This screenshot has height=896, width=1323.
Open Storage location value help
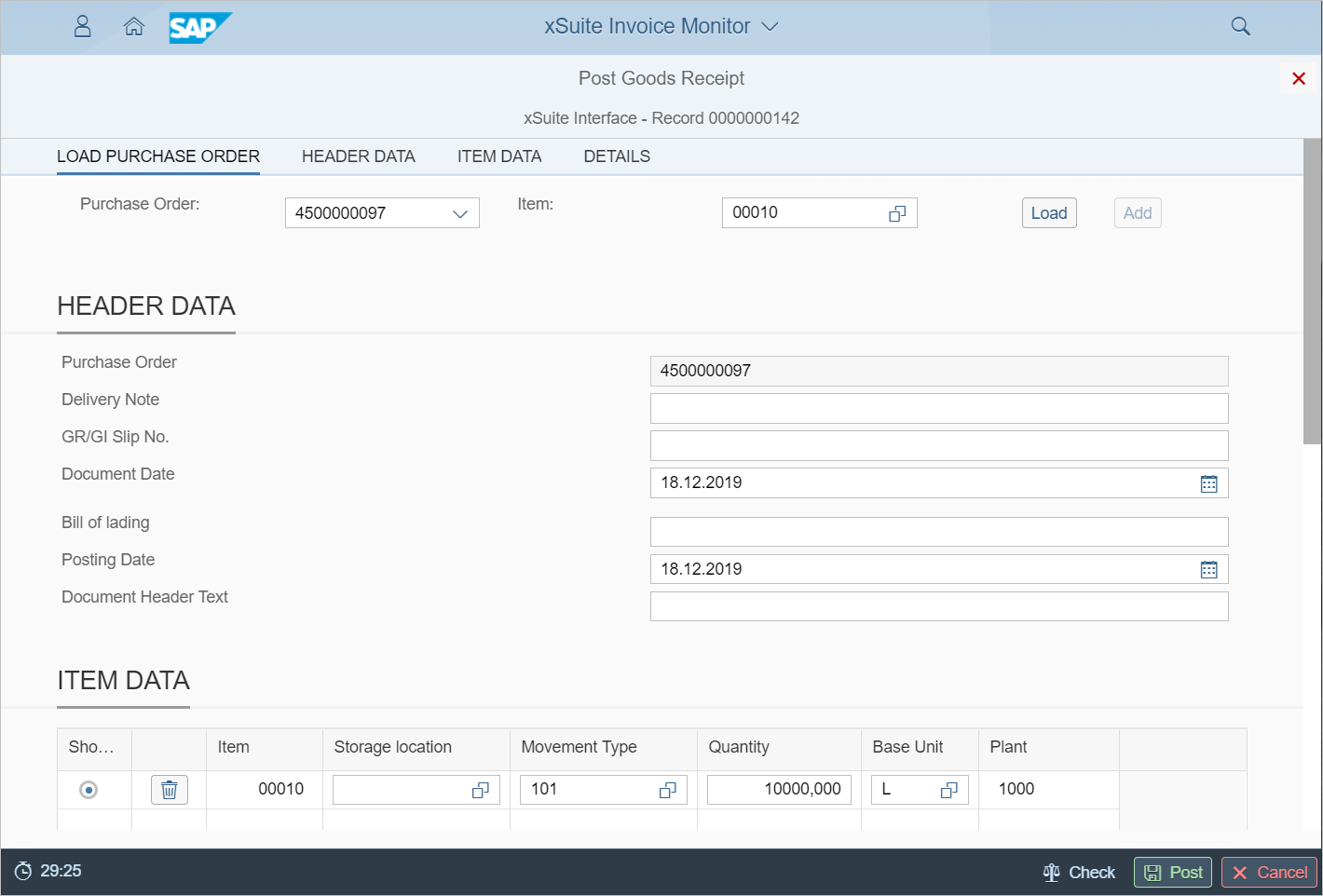tap(480, 790)
